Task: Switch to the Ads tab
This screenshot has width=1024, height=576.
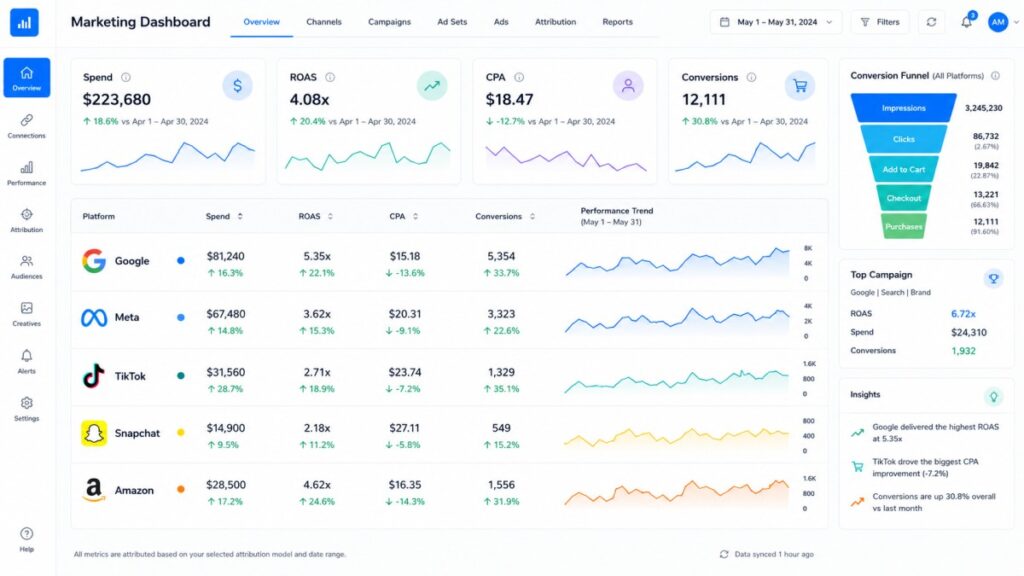Action: click(x=501, y=22)
